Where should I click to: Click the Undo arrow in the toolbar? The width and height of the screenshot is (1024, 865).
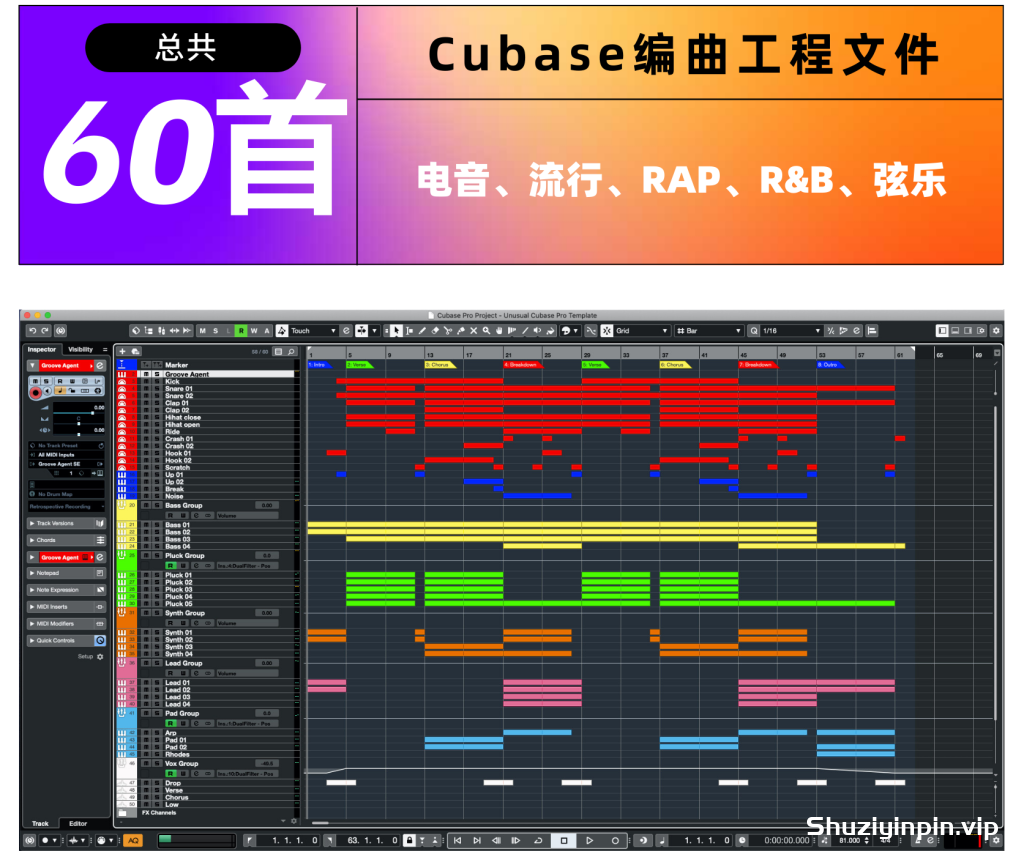pyautogui.click(x=33, y=331)
